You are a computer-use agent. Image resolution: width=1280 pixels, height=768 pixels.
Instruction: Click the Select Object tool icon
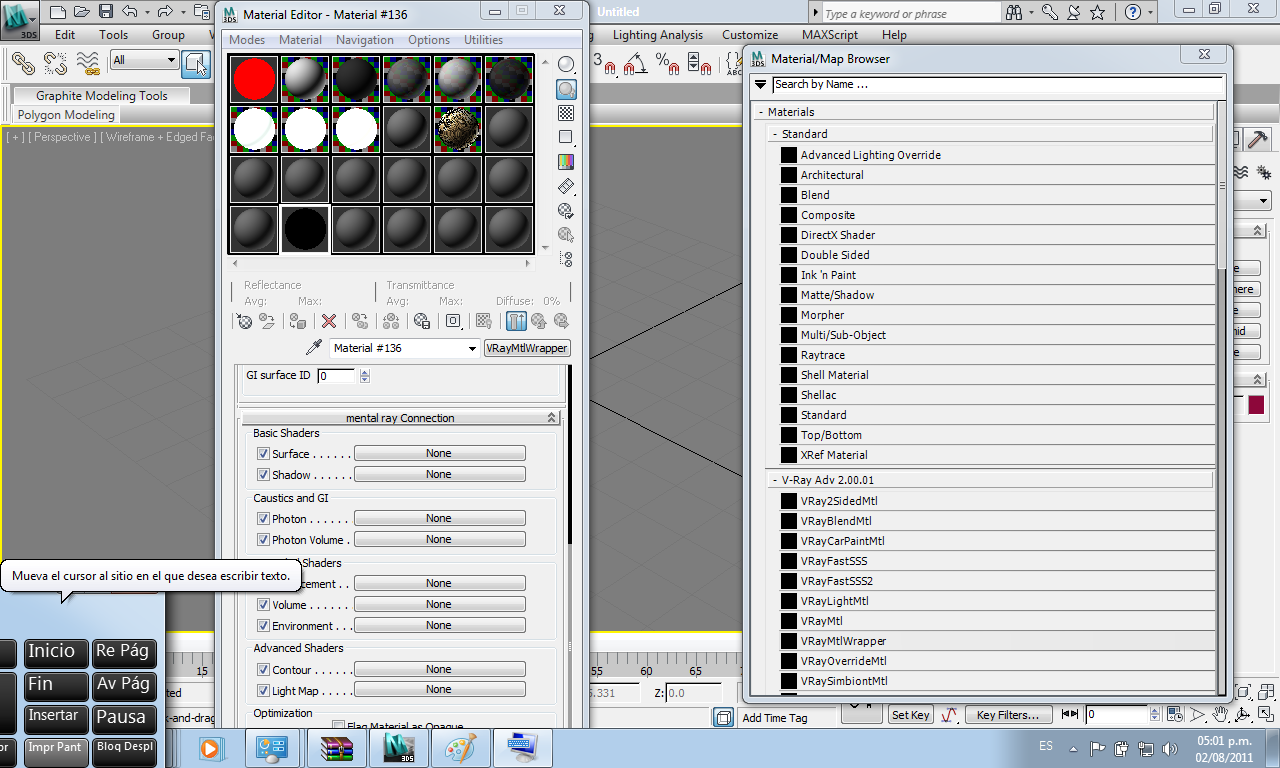(x=197, y=63)
